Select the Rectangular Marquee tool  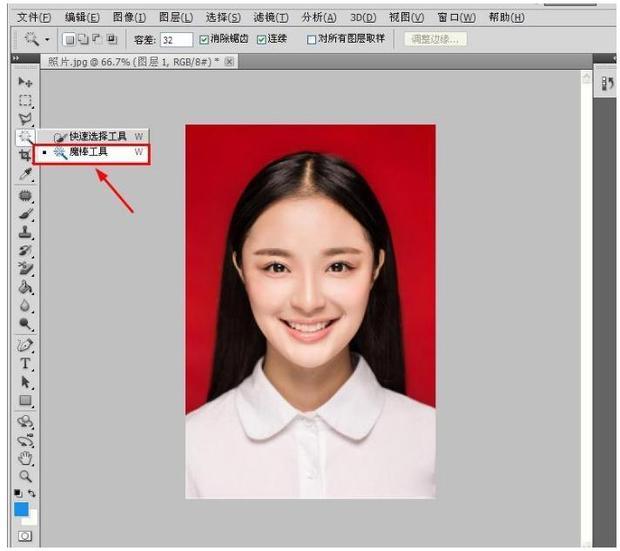tap(26, 100)
